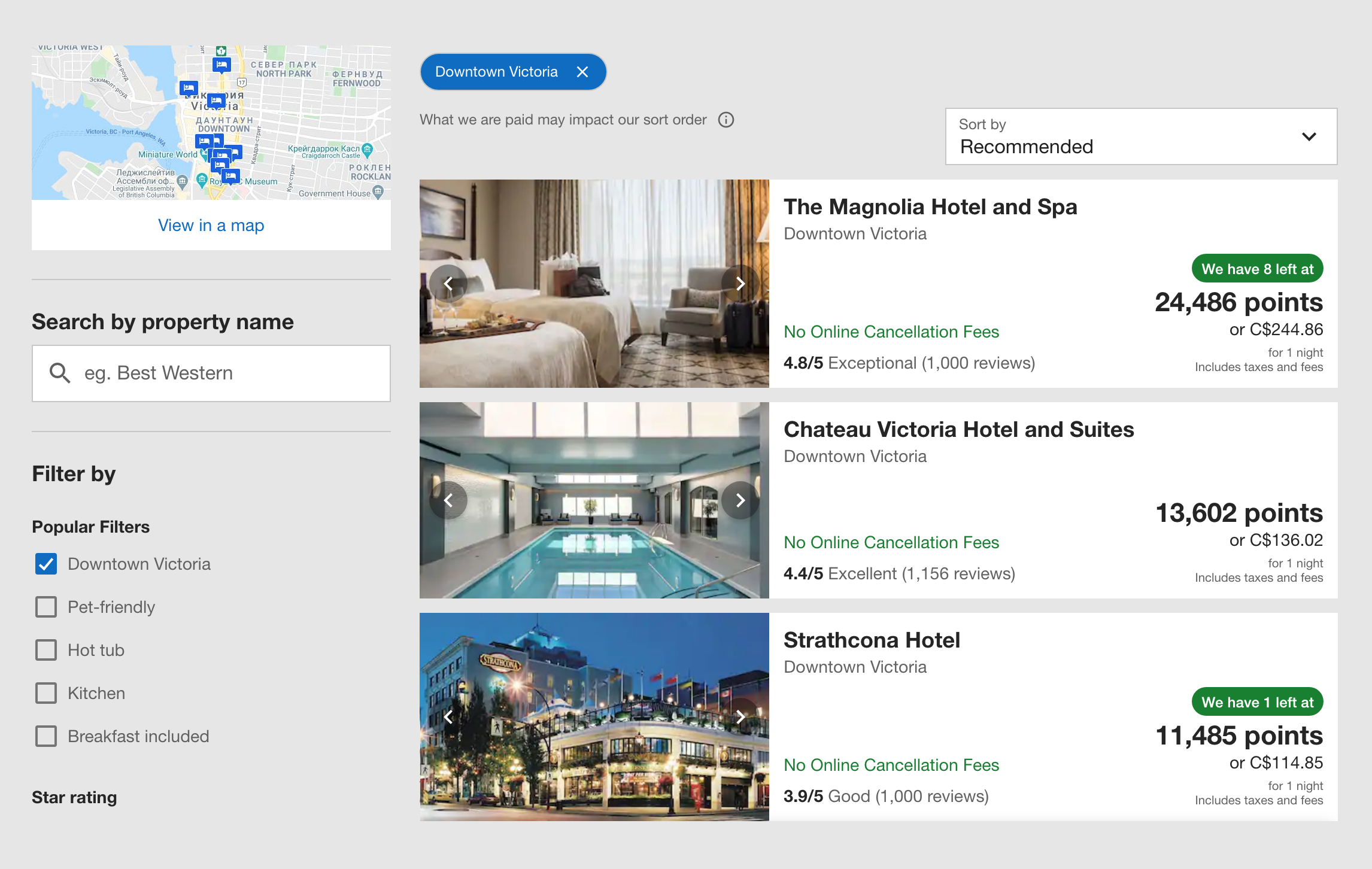Viewport: 1372px width, 869px height.
Task: Enable the Breakfast included filter
Action: tap(46, 736)
